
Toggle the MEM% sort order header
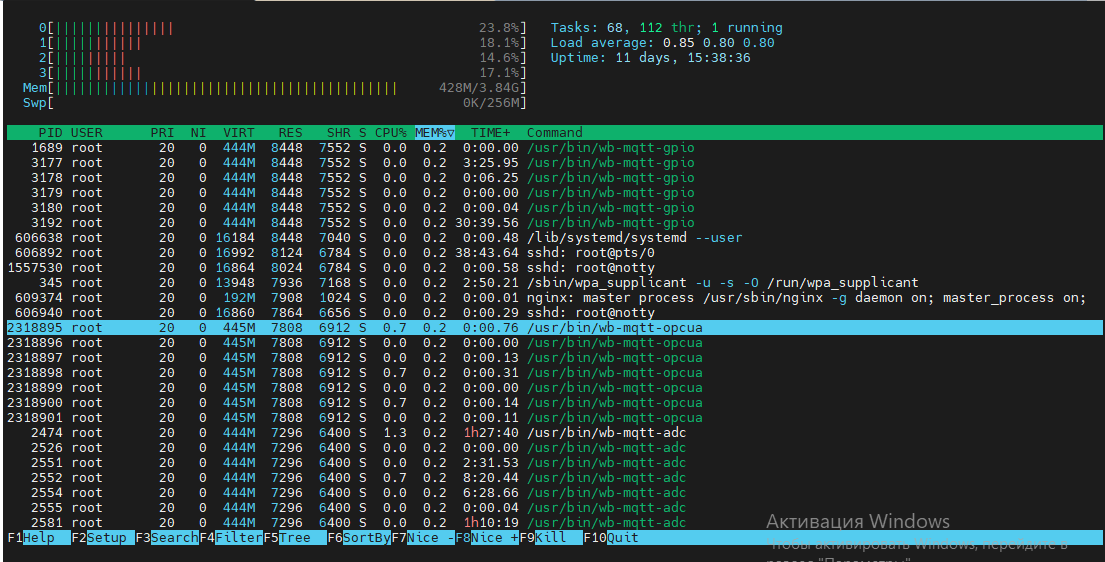pyautogui.click(x=435, y=133)
